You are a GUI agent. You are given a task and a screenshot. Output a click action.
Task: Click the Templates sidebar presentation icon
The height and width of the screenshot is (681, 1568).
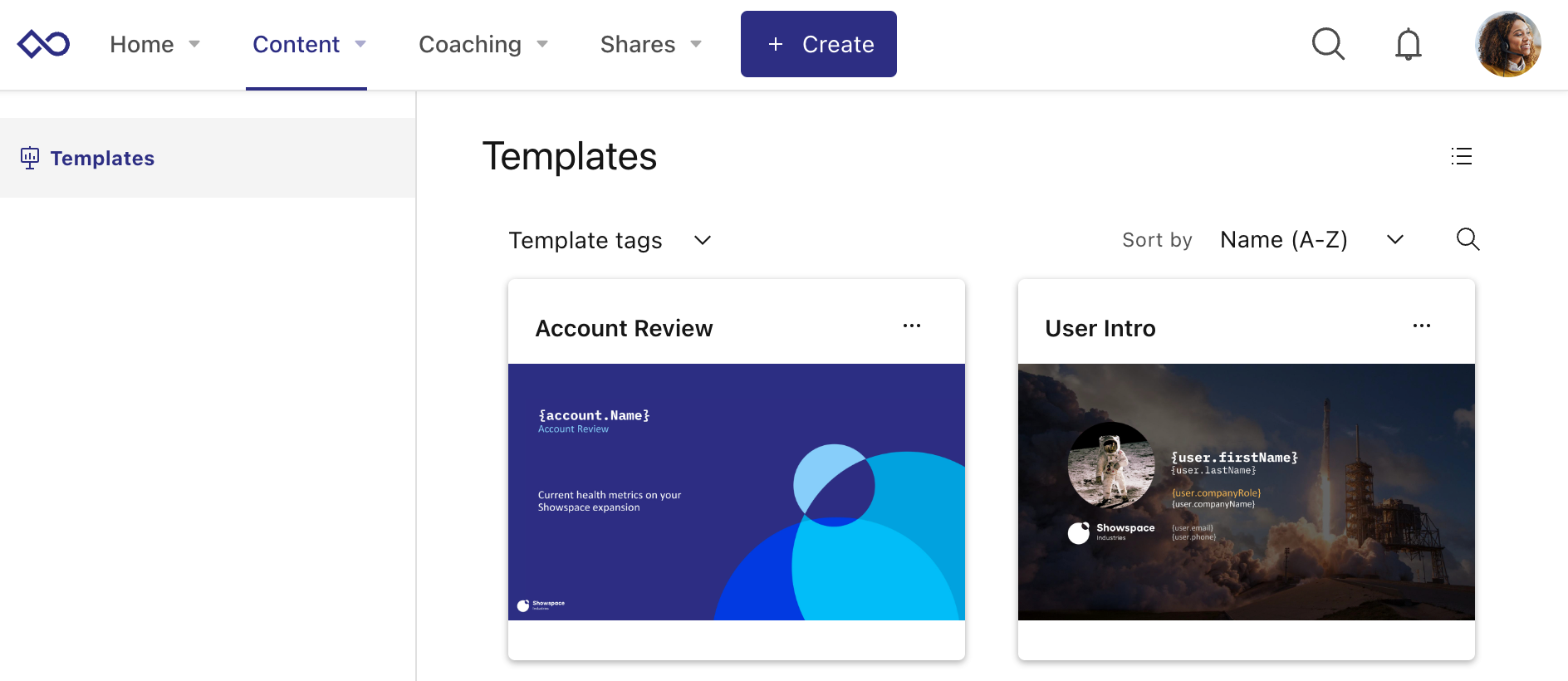point(30,158)
